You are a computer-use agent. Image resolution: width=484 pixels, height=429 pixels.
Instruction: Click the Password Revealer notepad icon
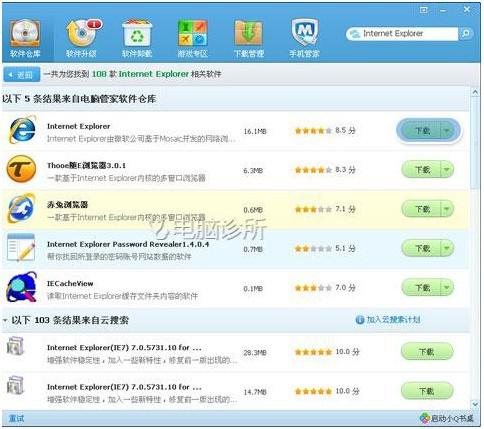pos(21,247)
